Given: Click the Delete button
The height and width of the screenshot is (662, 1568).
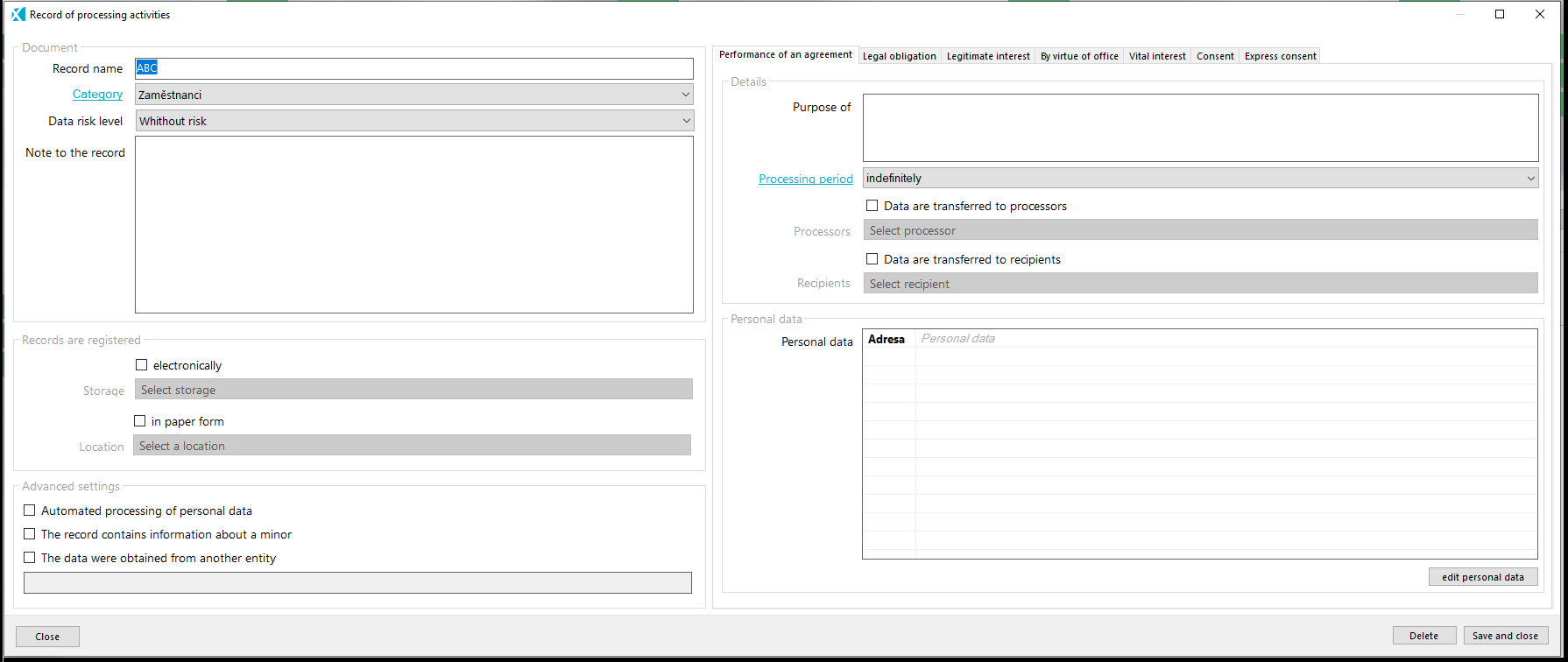Looking at the screenshot, I should [1423, 636].
